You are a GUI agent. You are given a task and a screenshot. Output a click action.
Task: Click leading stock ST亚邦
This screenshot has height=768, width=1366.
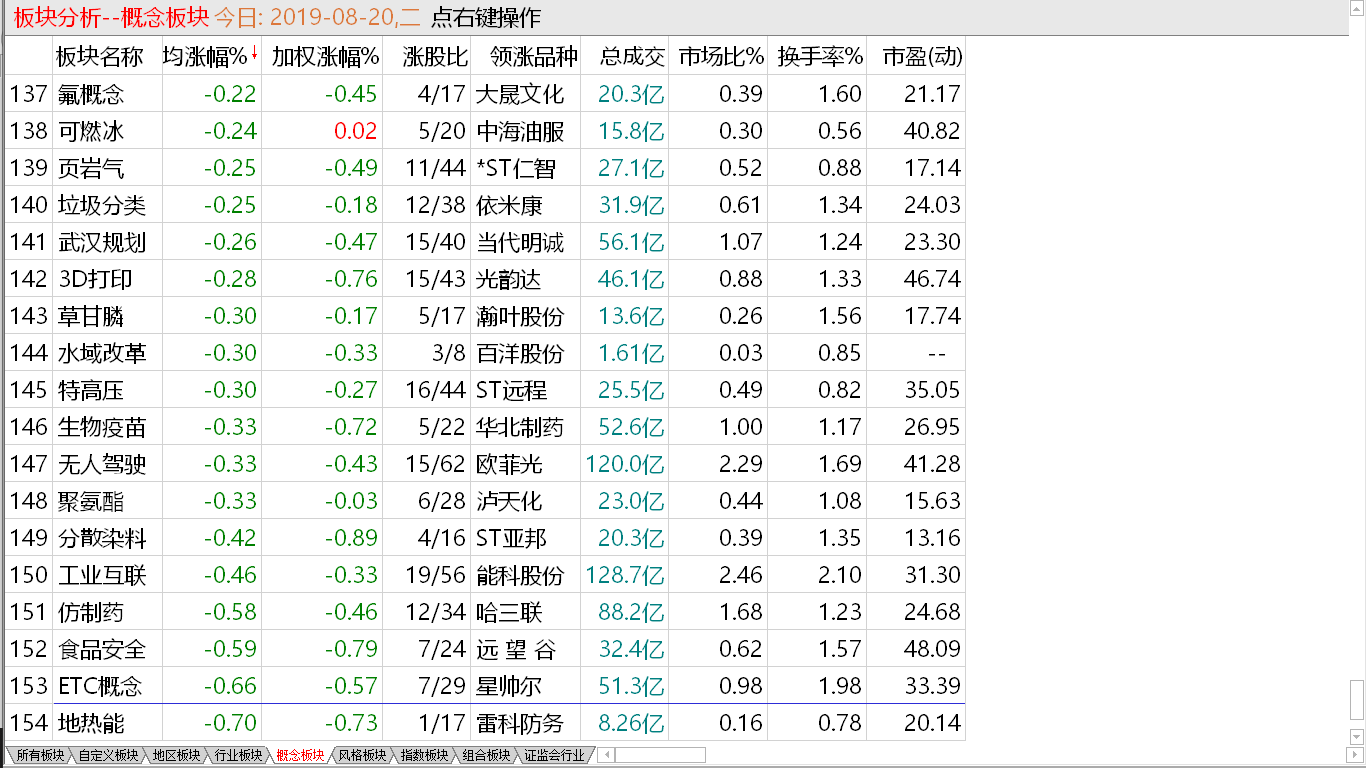tap(511, 538)
